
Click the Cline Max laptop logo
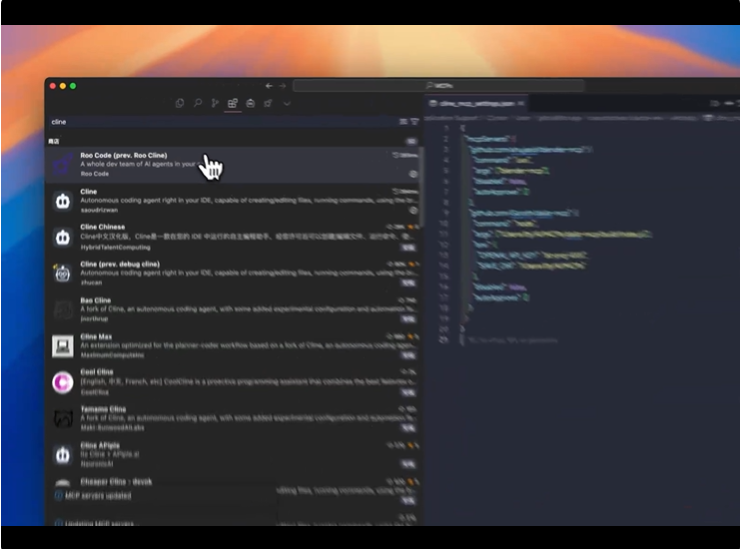click(63, 346)
